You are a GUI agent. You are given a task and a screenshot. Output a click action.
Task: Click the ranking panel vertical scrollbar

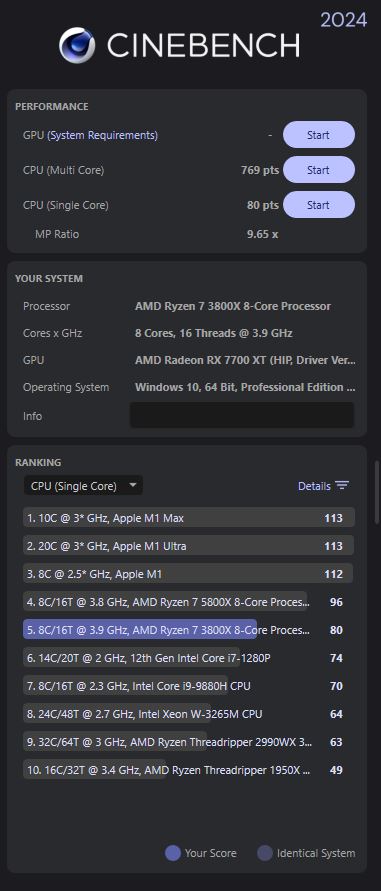(x=376, y=492)
